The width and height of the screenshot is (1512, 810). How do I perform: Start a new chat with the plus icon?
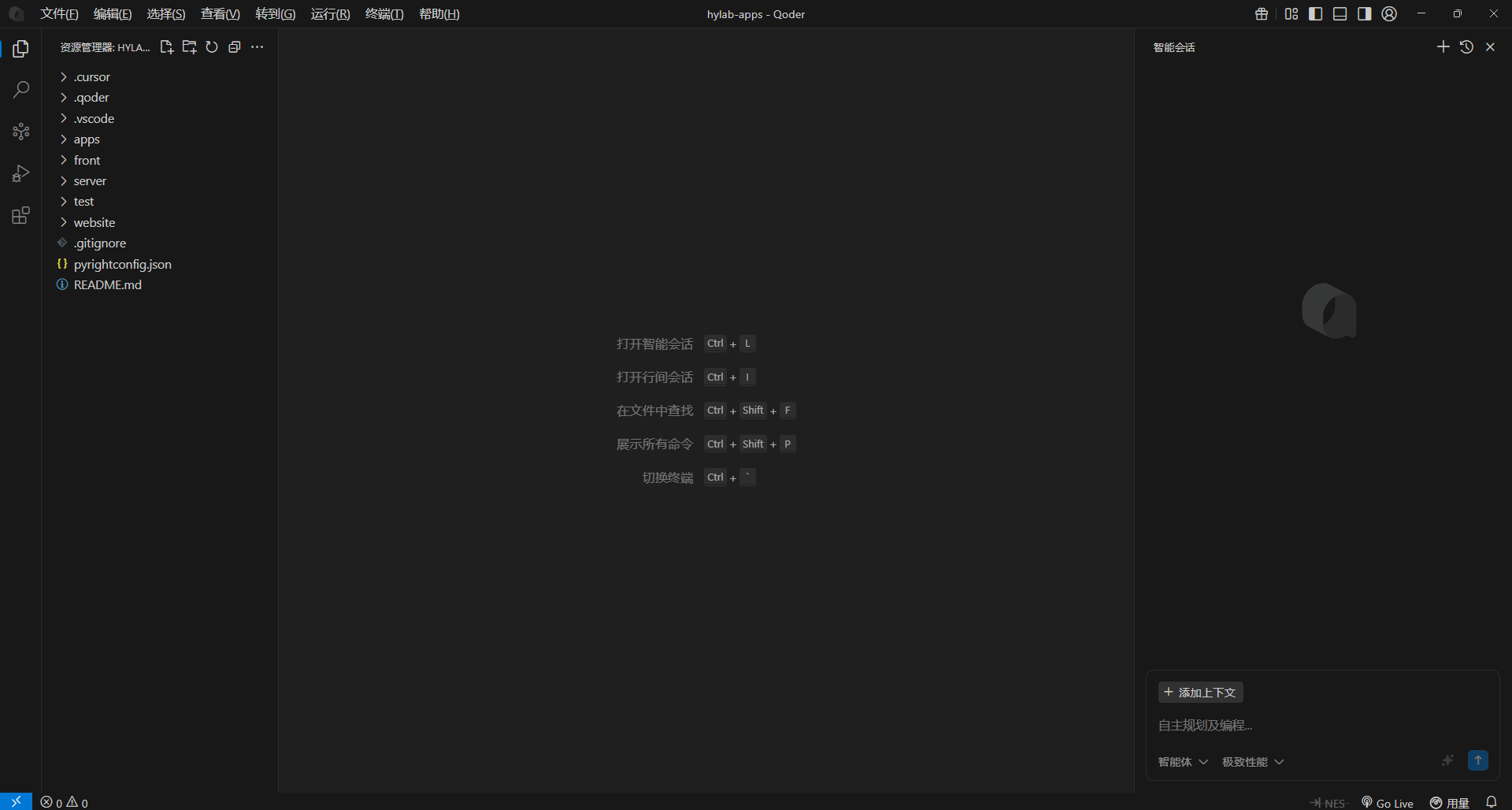pos(1443,46)
